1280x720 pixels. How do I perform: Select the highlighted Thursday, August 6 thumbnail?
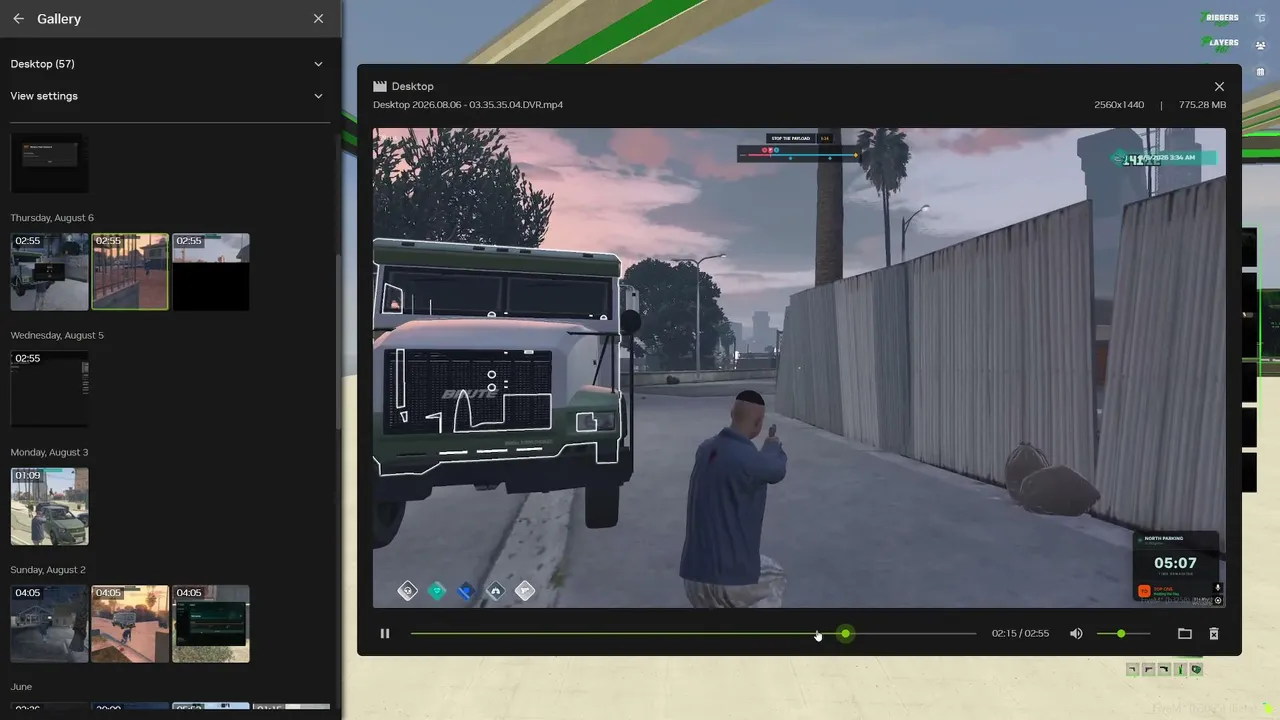pos(130,272)
